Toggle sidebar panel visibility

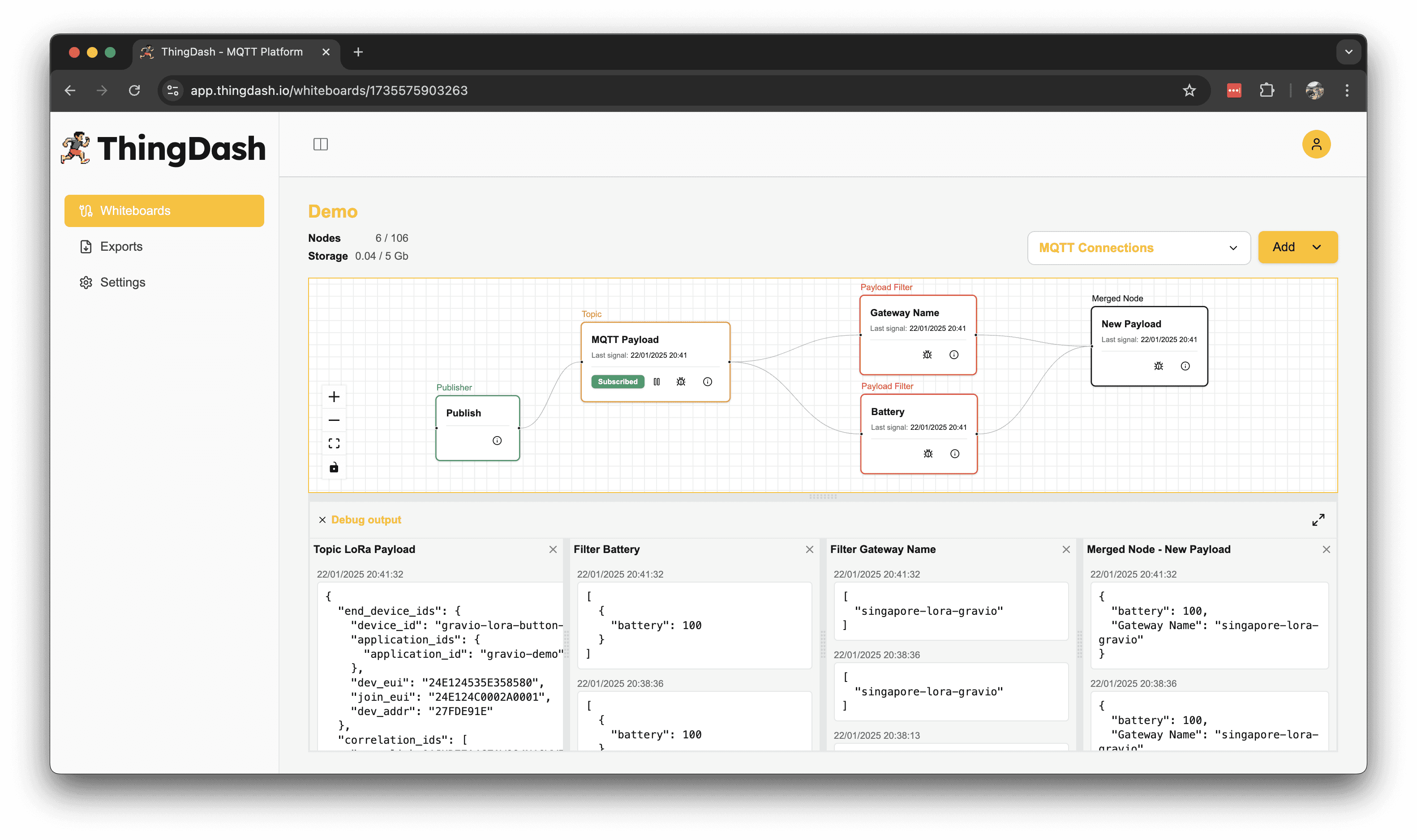pyautogui.click(x=320, y=144)
